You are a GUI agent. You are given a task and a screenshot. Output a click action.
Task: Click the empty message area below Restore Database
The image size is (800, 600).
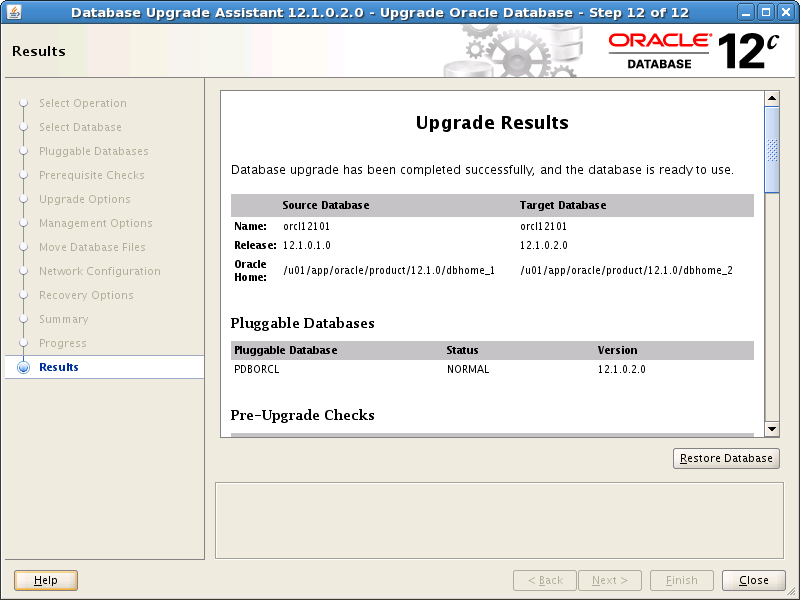499,520
